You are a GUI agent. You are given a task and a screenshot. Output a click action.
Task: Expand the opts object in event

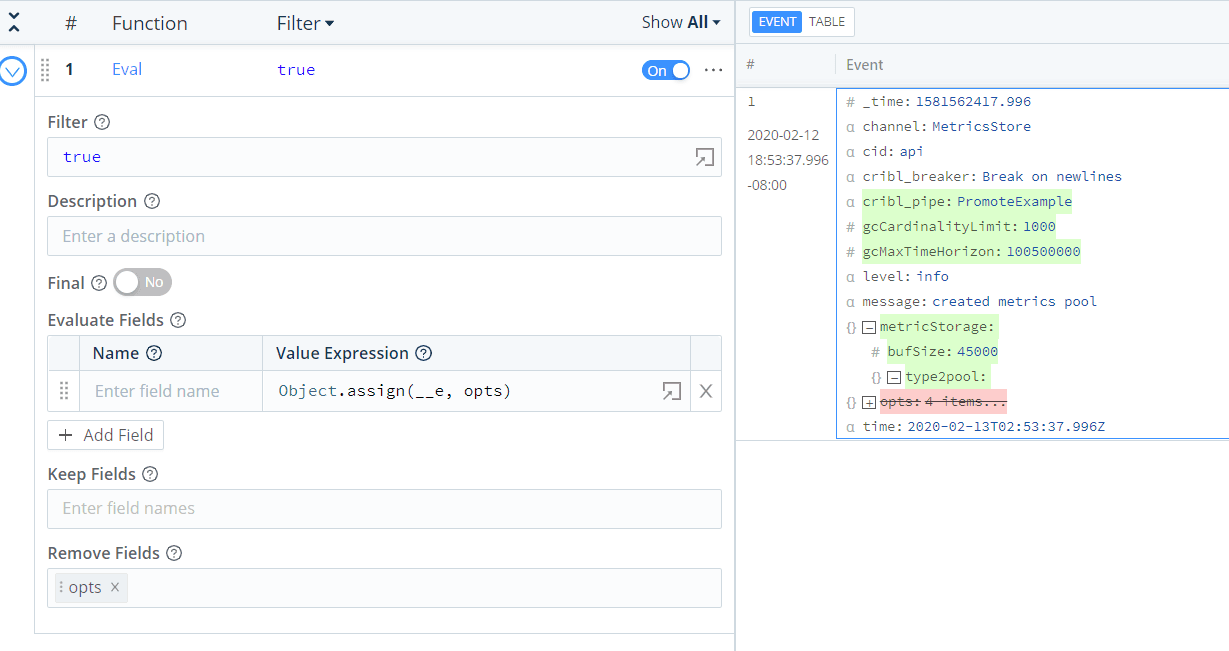(868, 402)
